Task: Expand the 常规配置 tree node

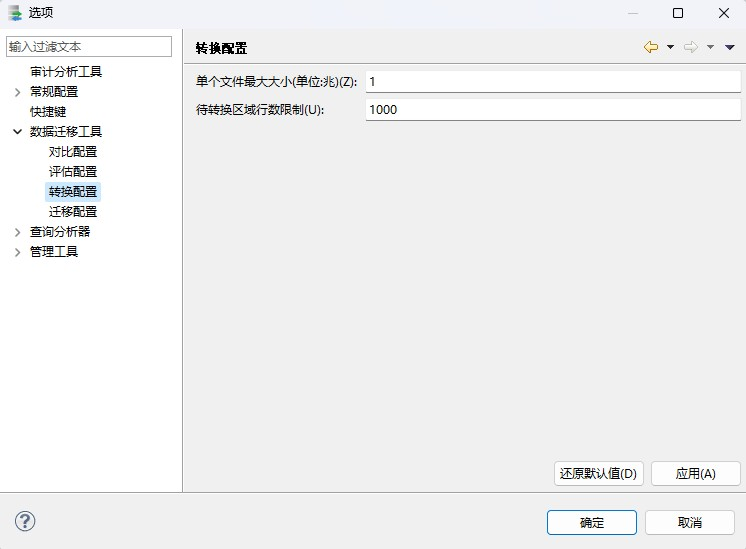Action: tap(18, 92)
